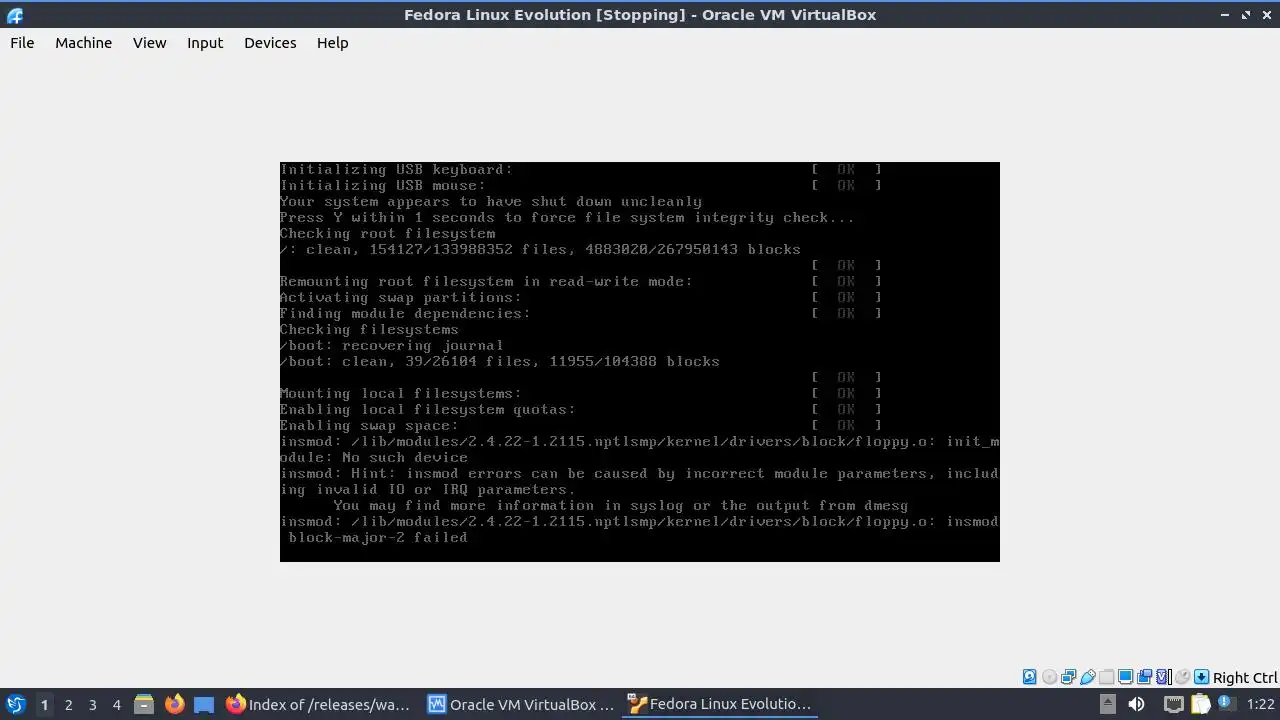Open the File menu
1280x720 pixels.
(x=22, y=43)
